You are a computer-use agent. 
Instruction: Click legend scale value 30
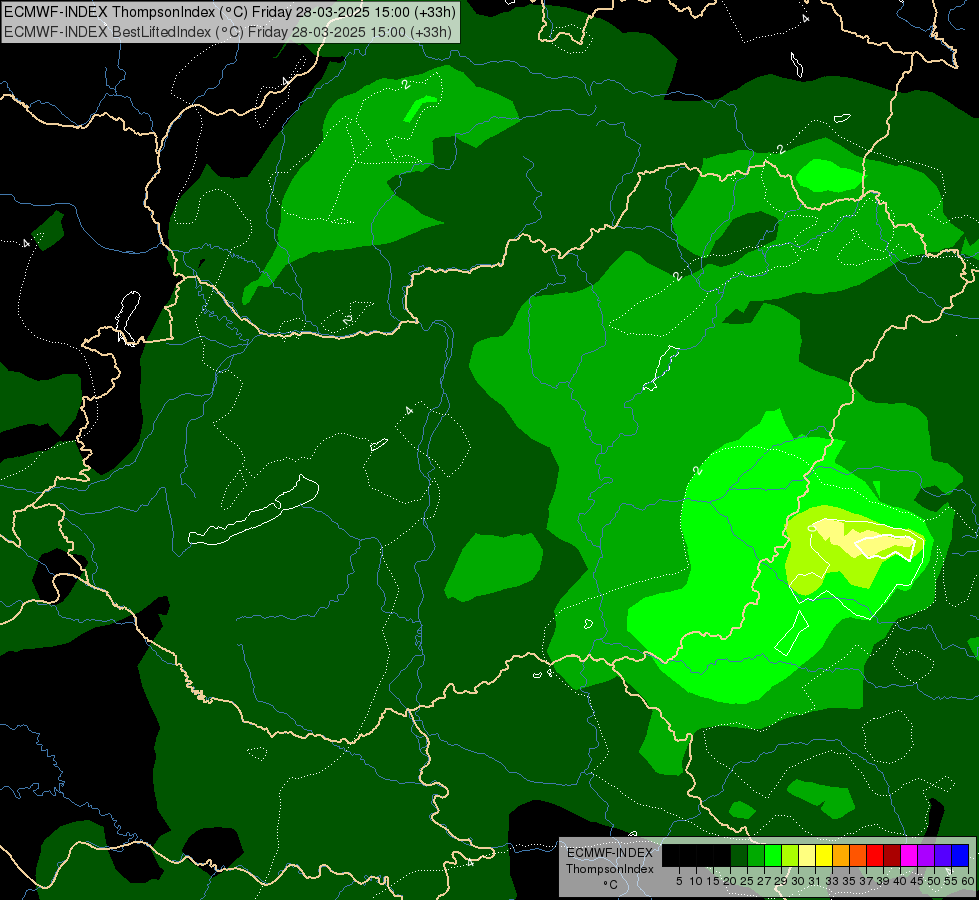pos(798,881)
